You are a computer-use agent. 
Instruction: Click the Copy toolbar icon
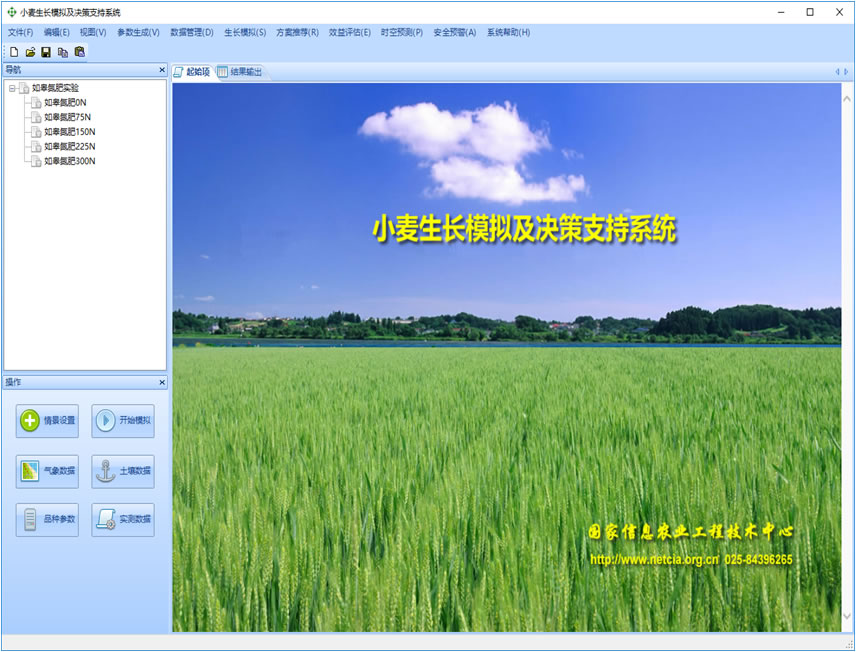62,51
